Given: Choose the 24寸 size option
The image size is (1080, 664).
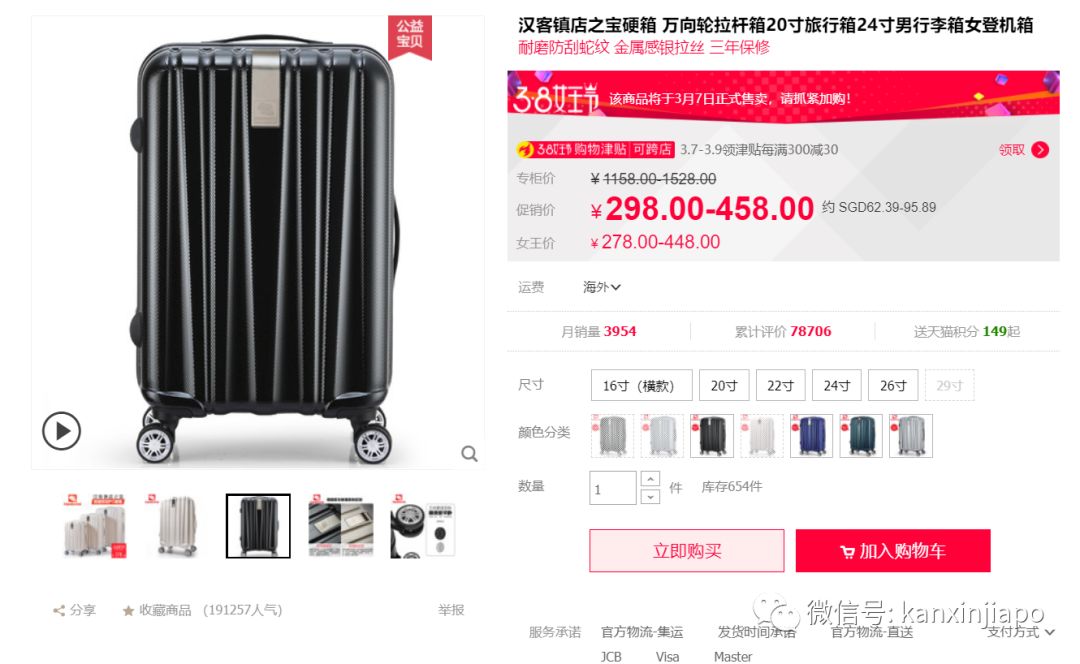Looking at the screenshot, I should (x=837, y=386).
